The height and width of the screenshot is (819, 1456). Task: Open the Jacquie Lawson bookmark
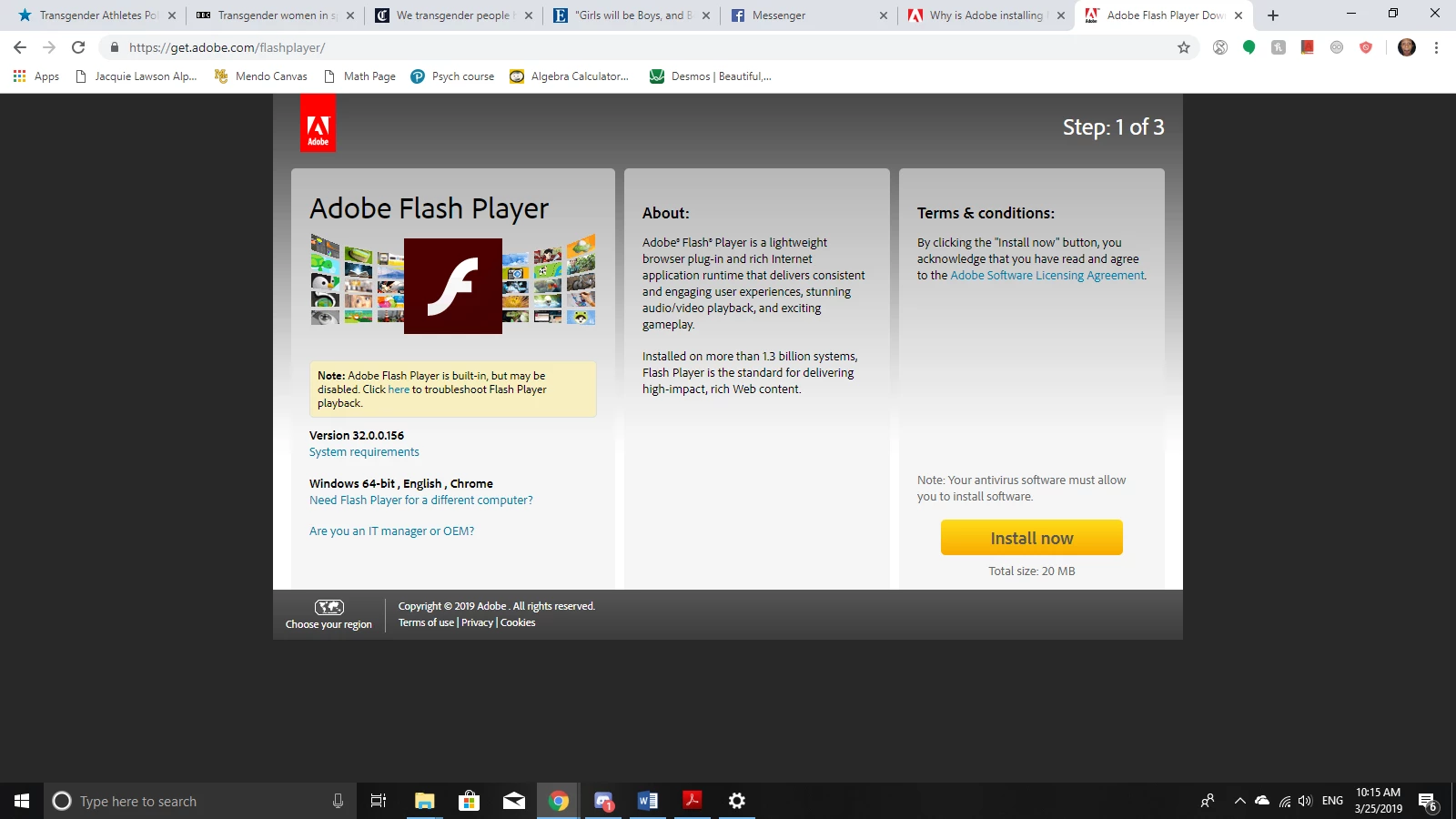click(x=136, y=76)
